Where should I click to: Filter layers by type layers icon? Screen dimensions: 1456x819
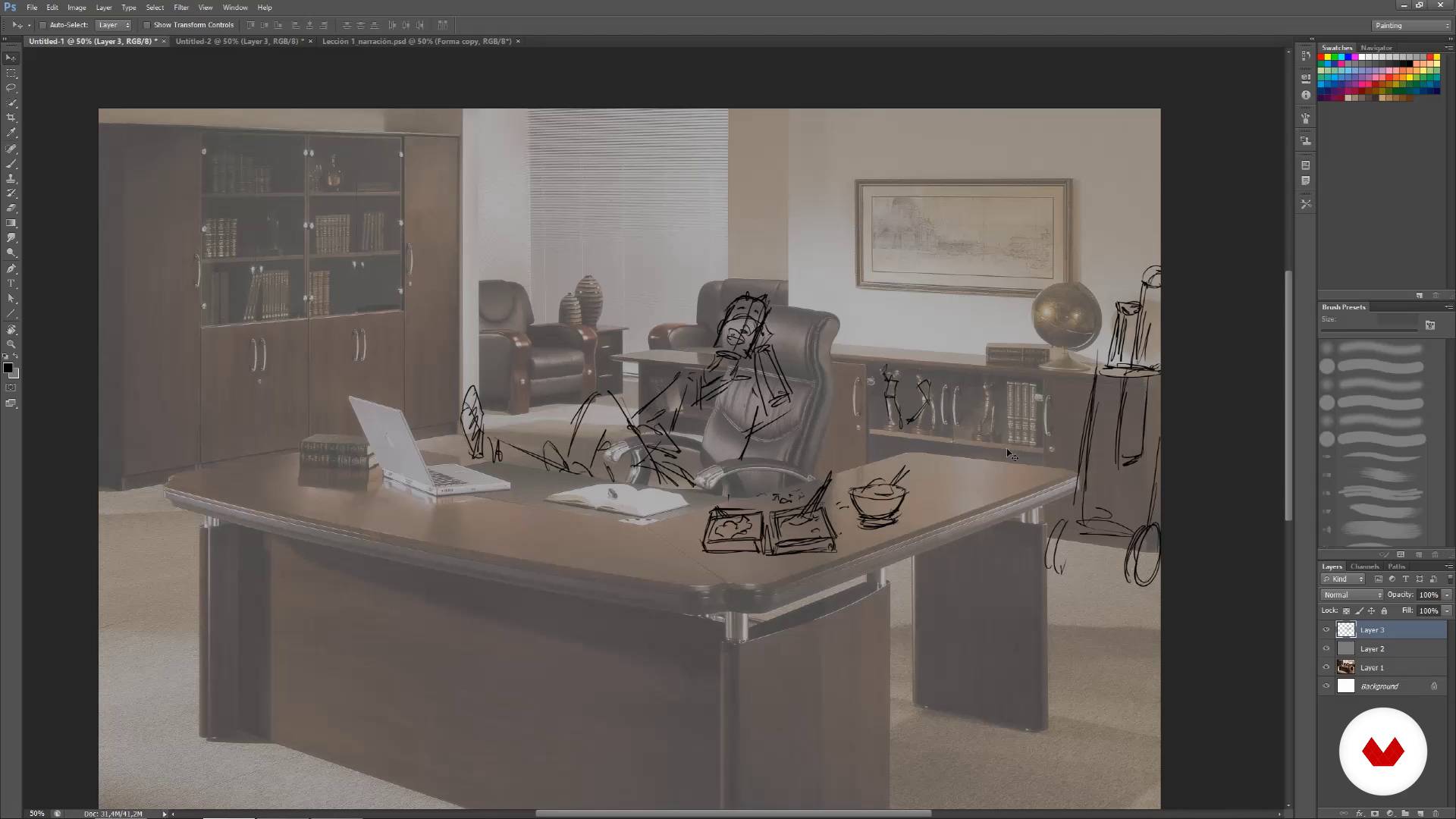click(x=1405, y=579)
